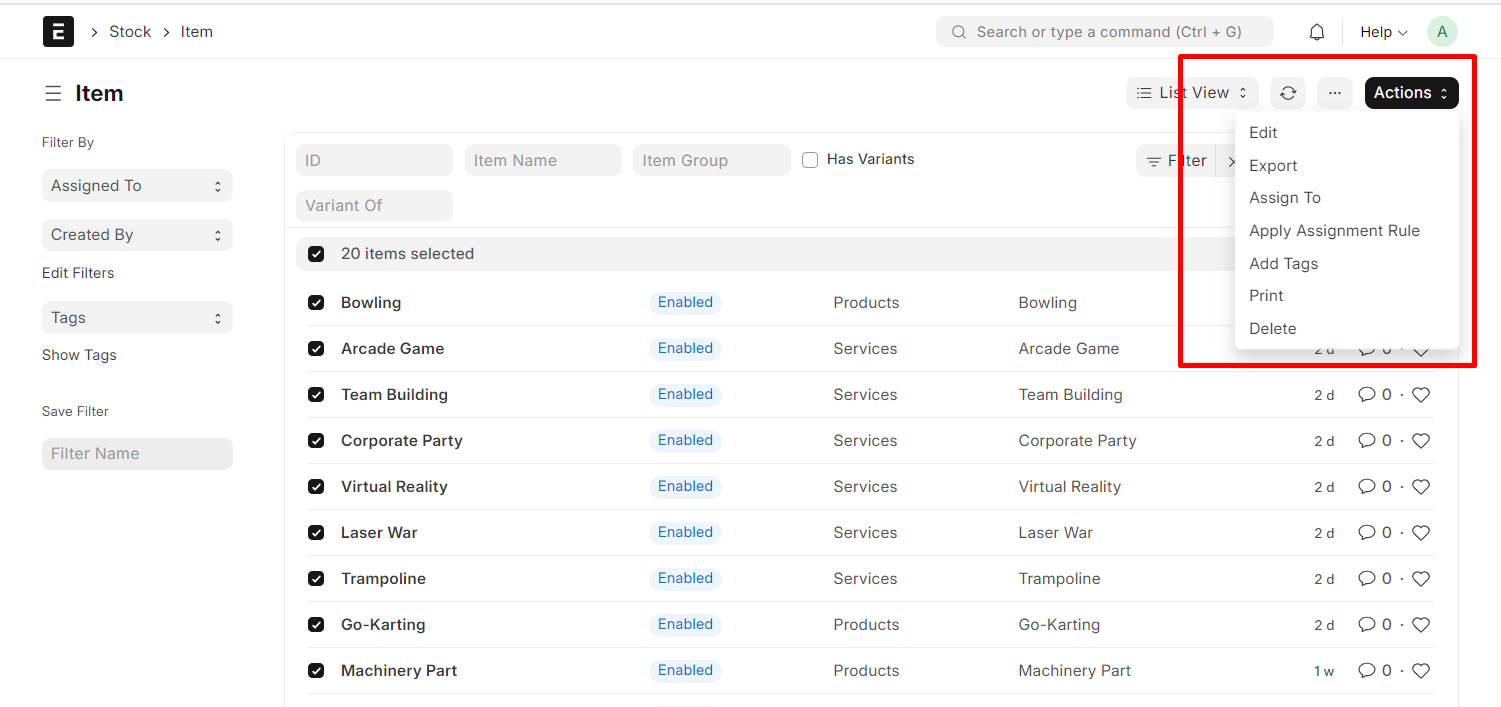Expand the Tags sidebar dropdown
Screen dimensions: 1501x707
click(137, 318)
